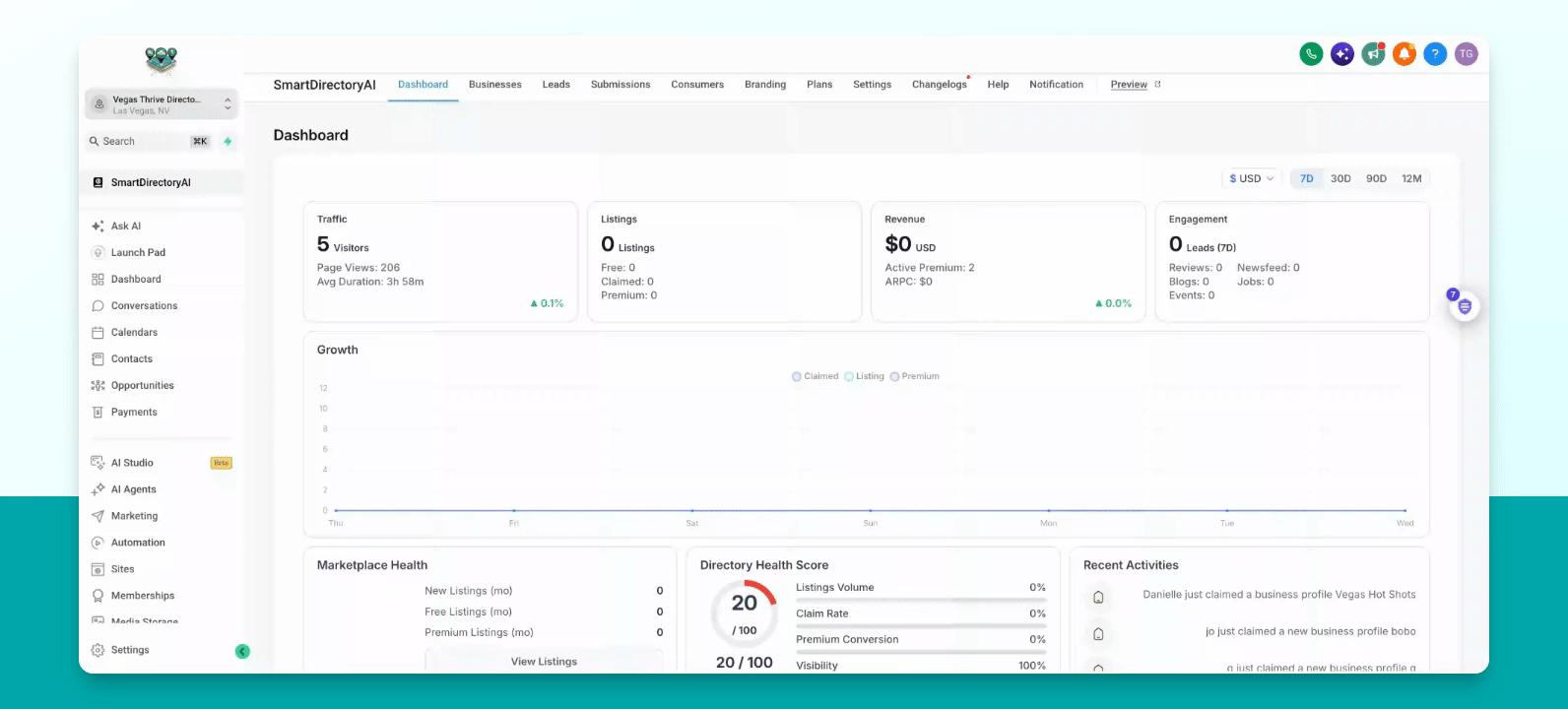Switch to the Submissions tab
The height and width of the screenshot is (709, 1568).
tap(621, 85)
